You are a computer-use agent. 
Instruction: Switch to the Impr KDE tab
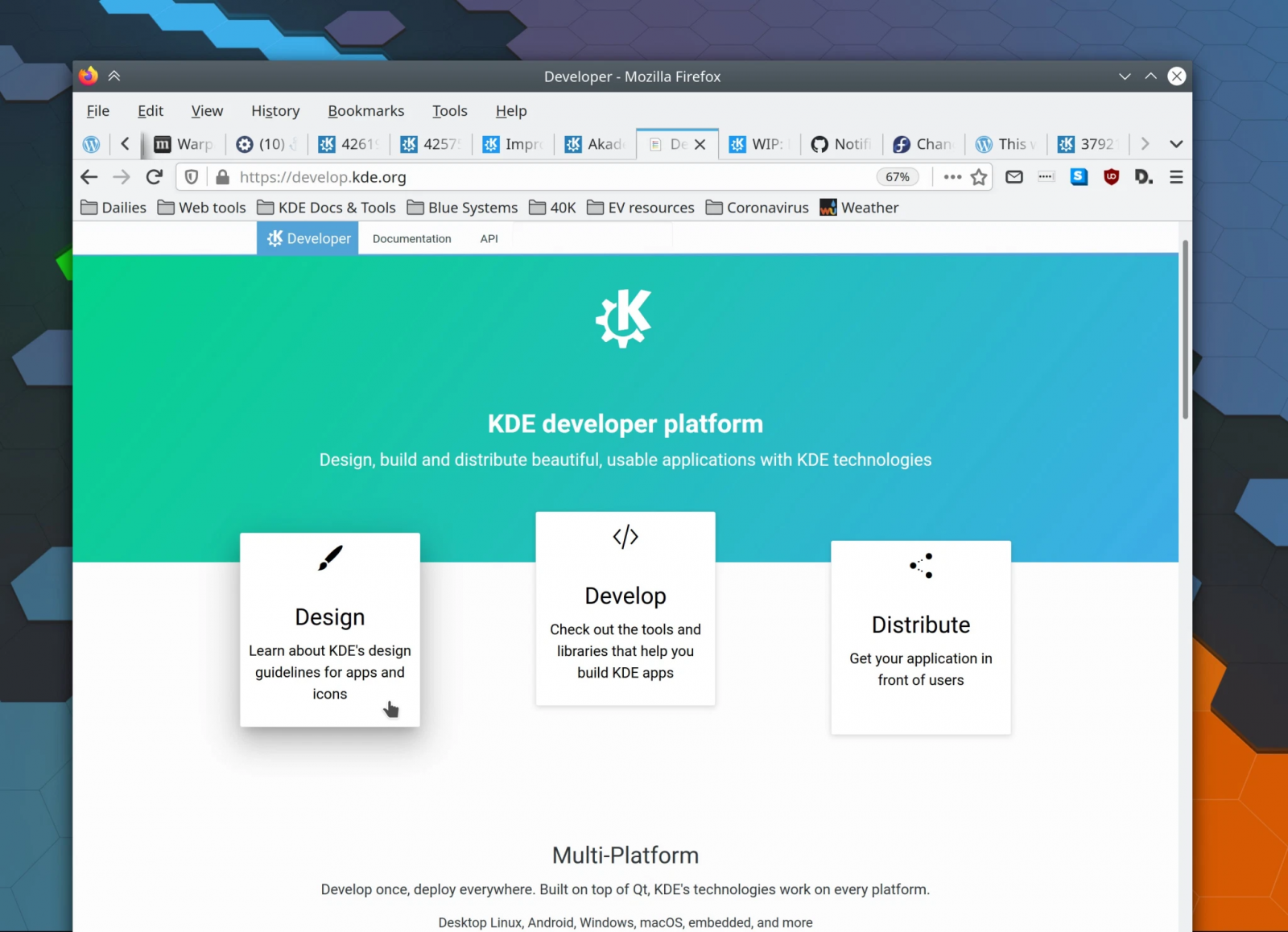pos(513,144)
